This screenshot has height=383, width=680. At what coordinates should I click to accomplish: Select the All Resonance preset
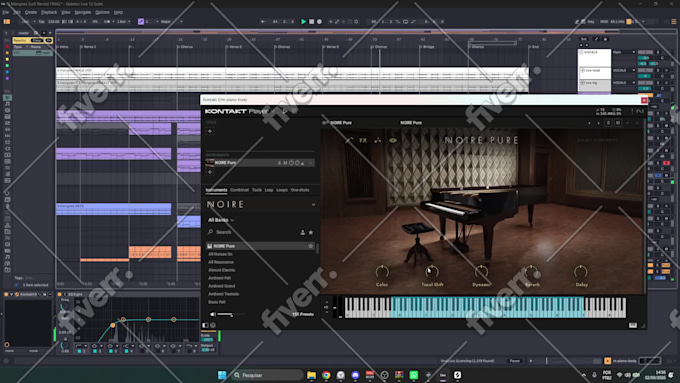pos(221,262)
